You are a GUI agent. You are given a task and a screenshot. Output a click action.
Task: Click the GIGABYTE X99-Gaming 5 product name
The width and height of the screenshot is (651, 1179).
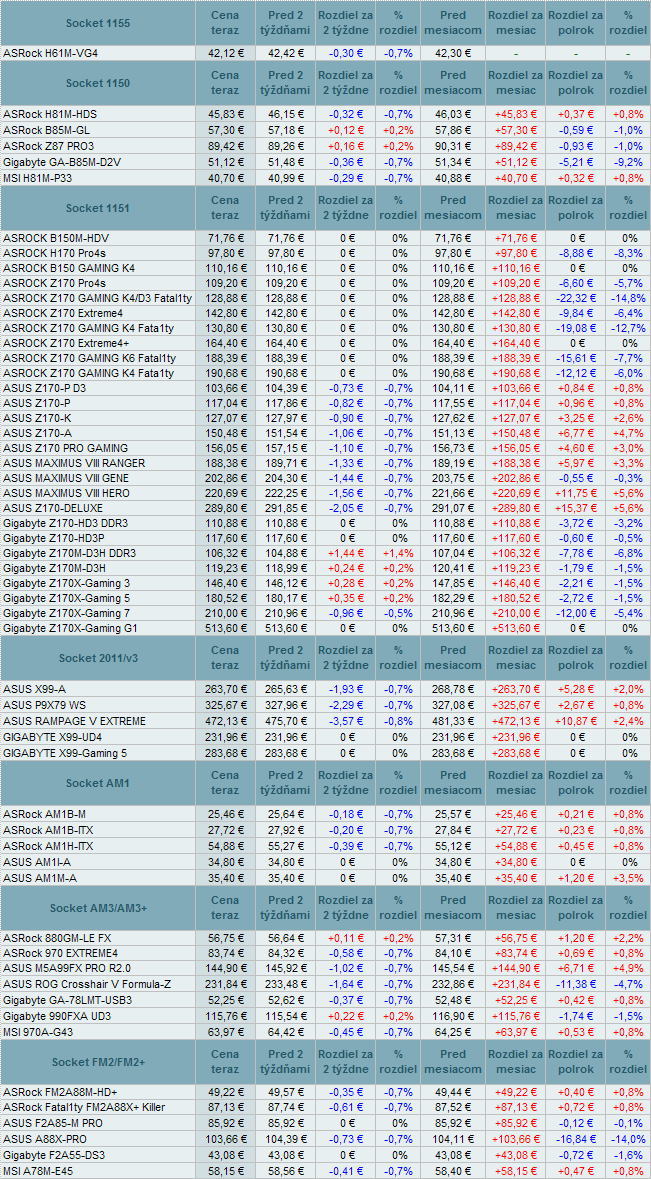(x=65, y=753)
